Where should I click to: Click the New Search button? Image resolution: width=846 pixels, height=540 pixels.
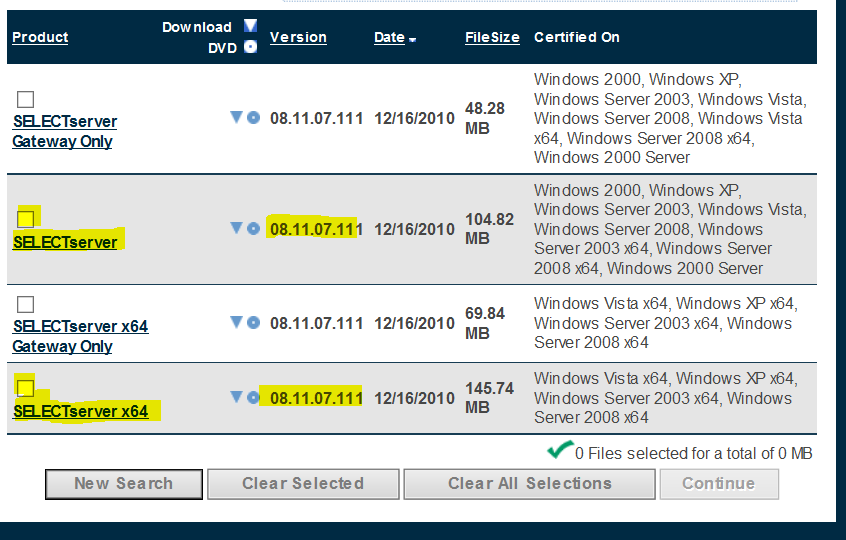point(124,484)
